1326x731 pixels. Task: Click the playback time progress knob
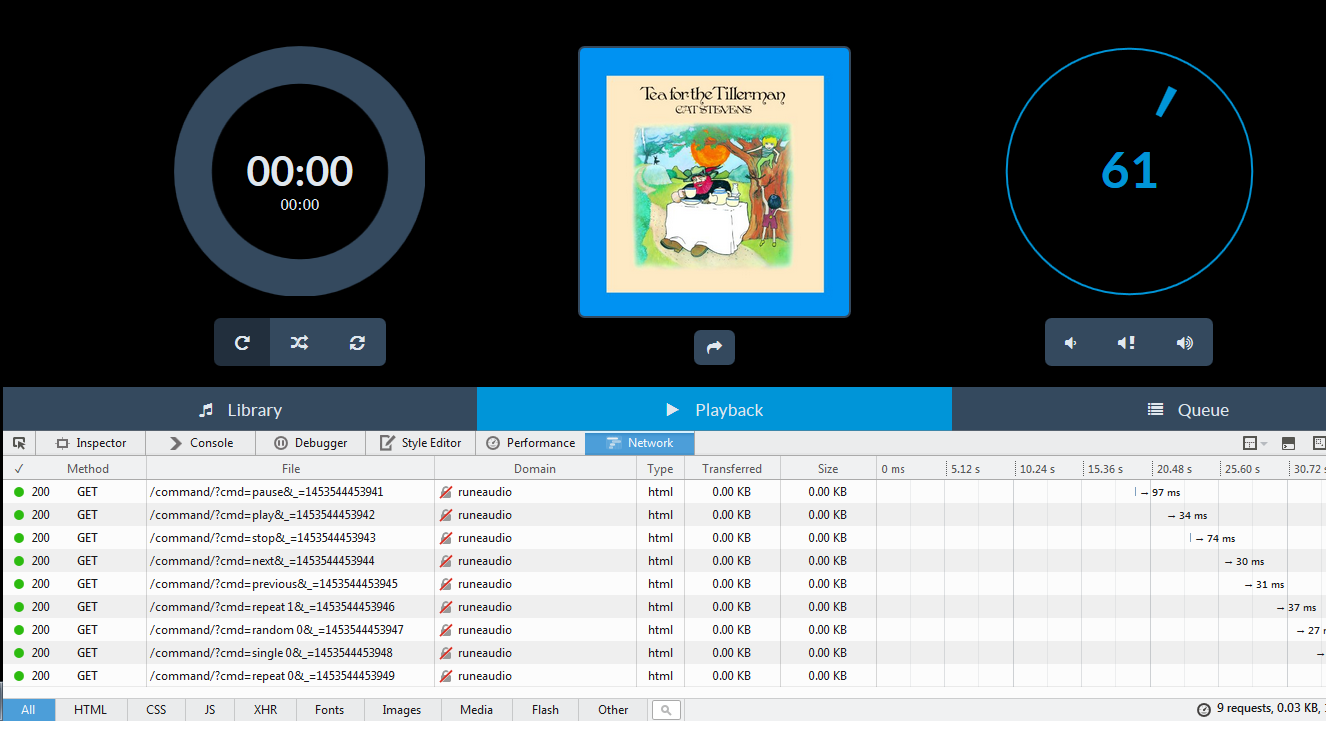[x=300, y=170]
